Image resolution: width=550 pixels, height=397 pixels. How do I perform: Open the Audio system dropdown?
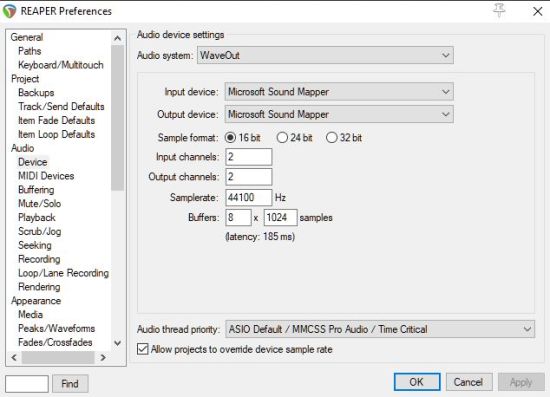(325, 55)
